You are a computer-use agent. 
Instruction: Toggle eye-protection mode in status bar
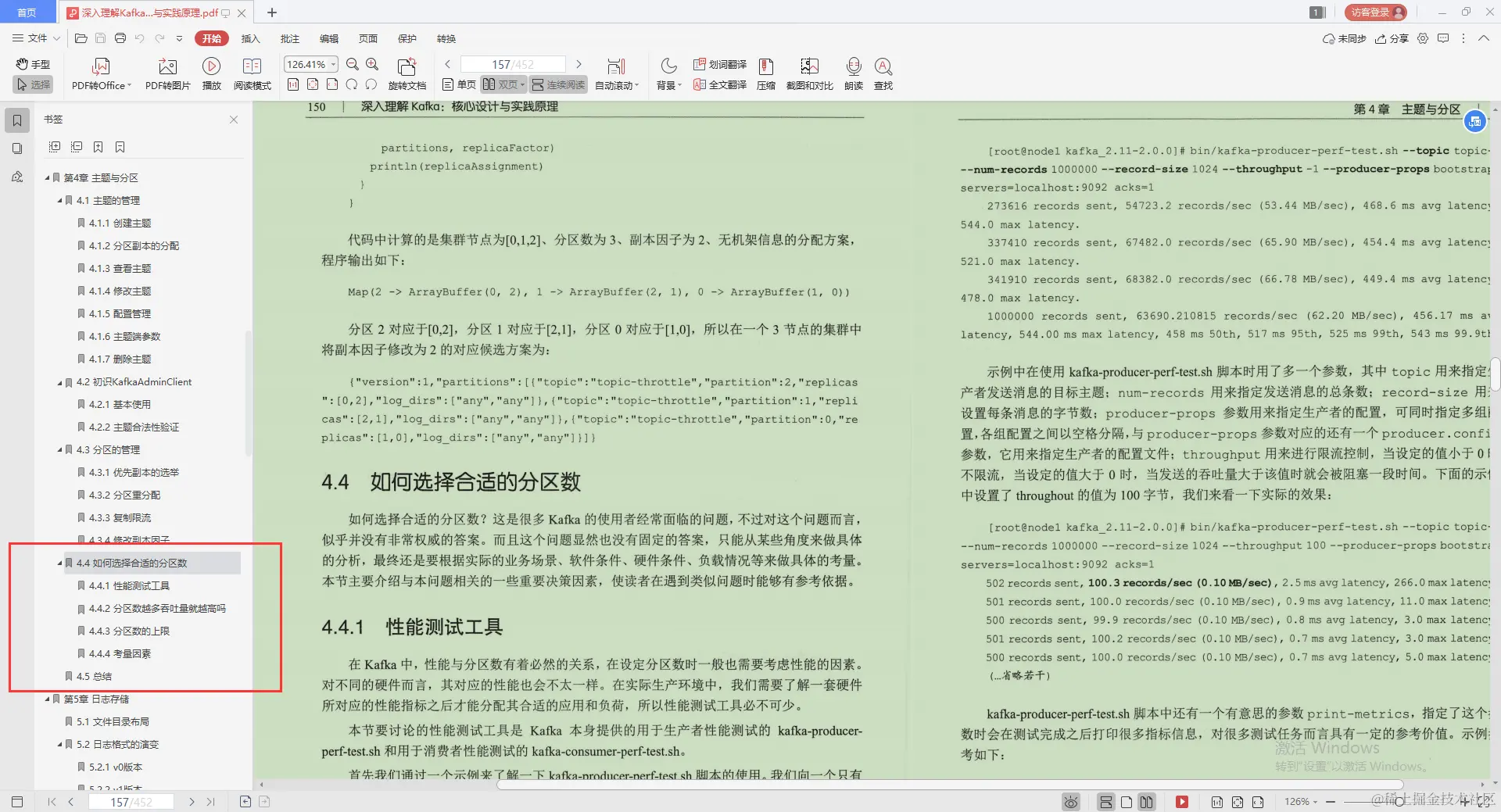pos(1070,801)
